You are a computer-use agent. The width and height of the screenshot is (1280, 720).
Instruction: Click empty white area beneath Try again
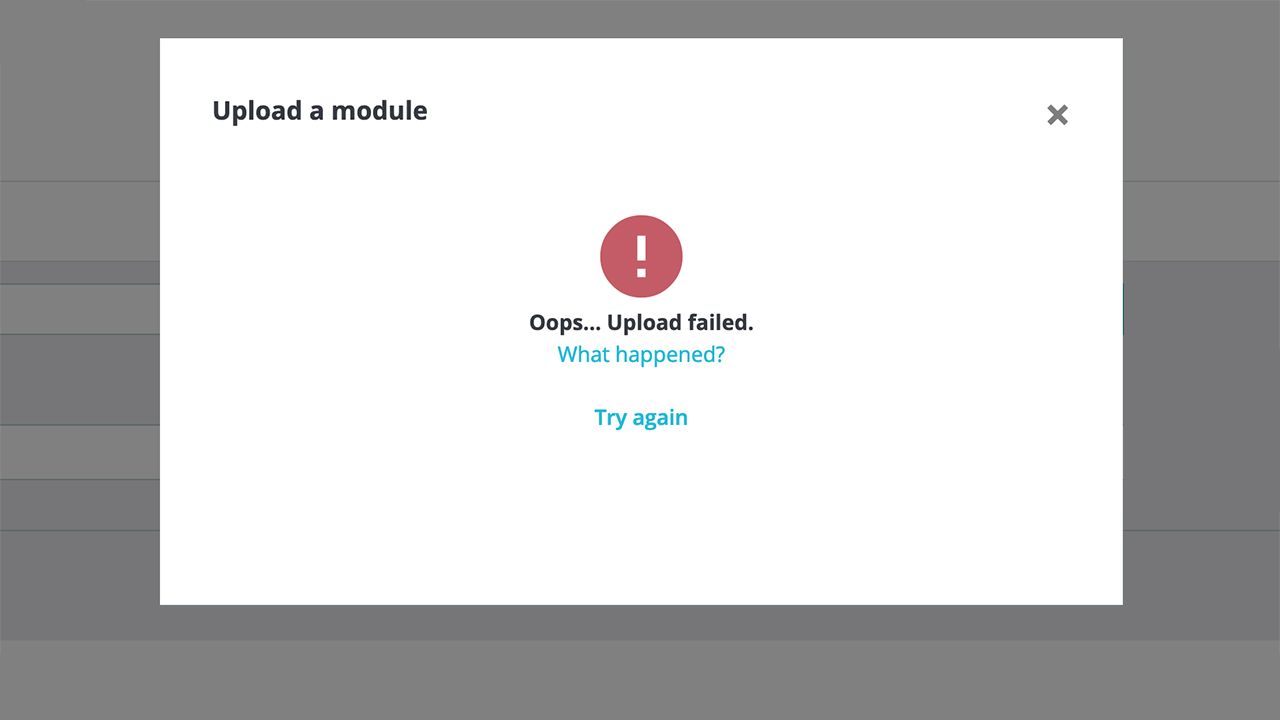point(641,515)
